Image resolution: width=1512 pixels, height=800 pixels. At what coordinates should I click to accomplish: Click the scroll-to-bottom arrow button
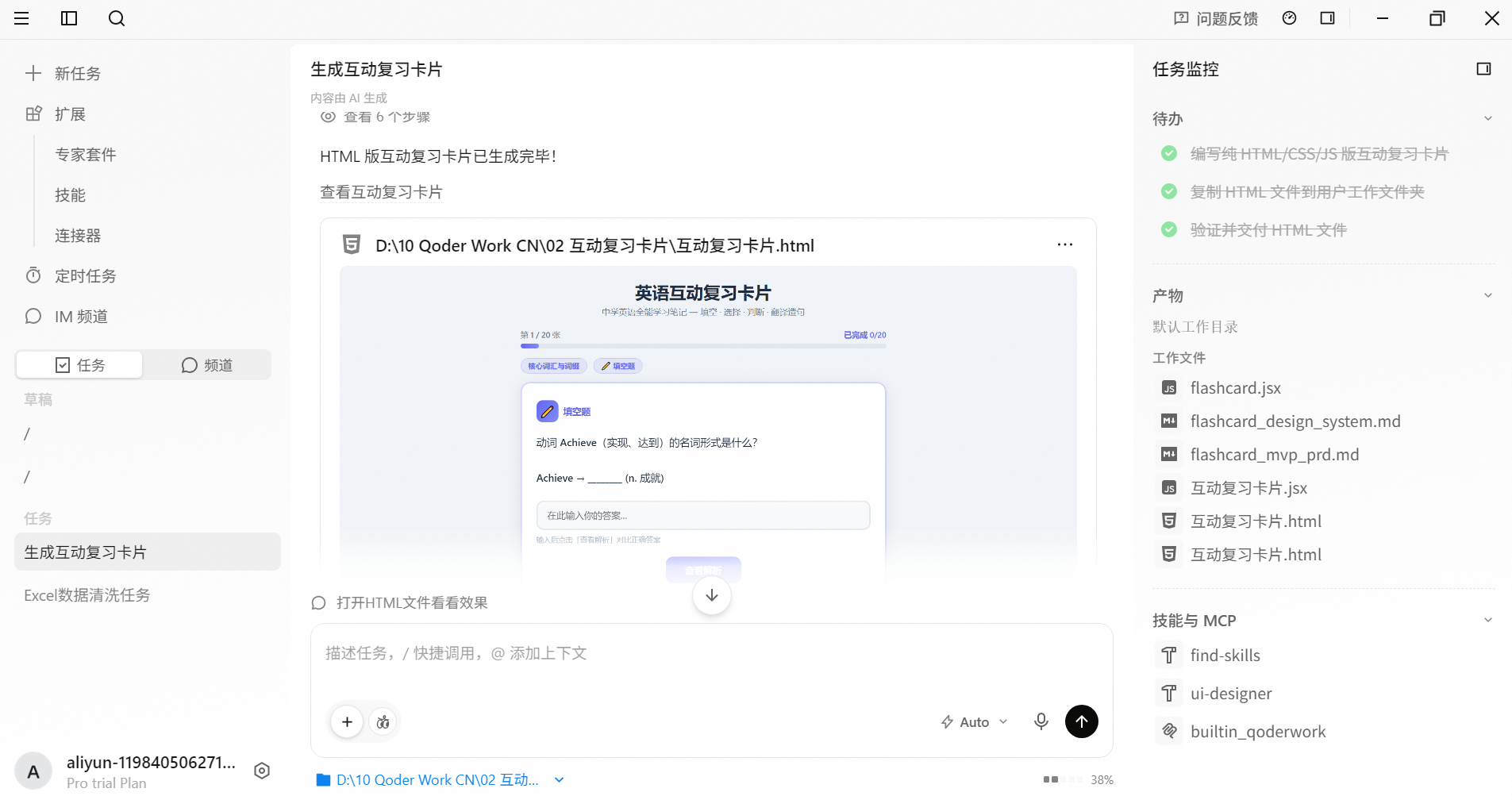712,595
